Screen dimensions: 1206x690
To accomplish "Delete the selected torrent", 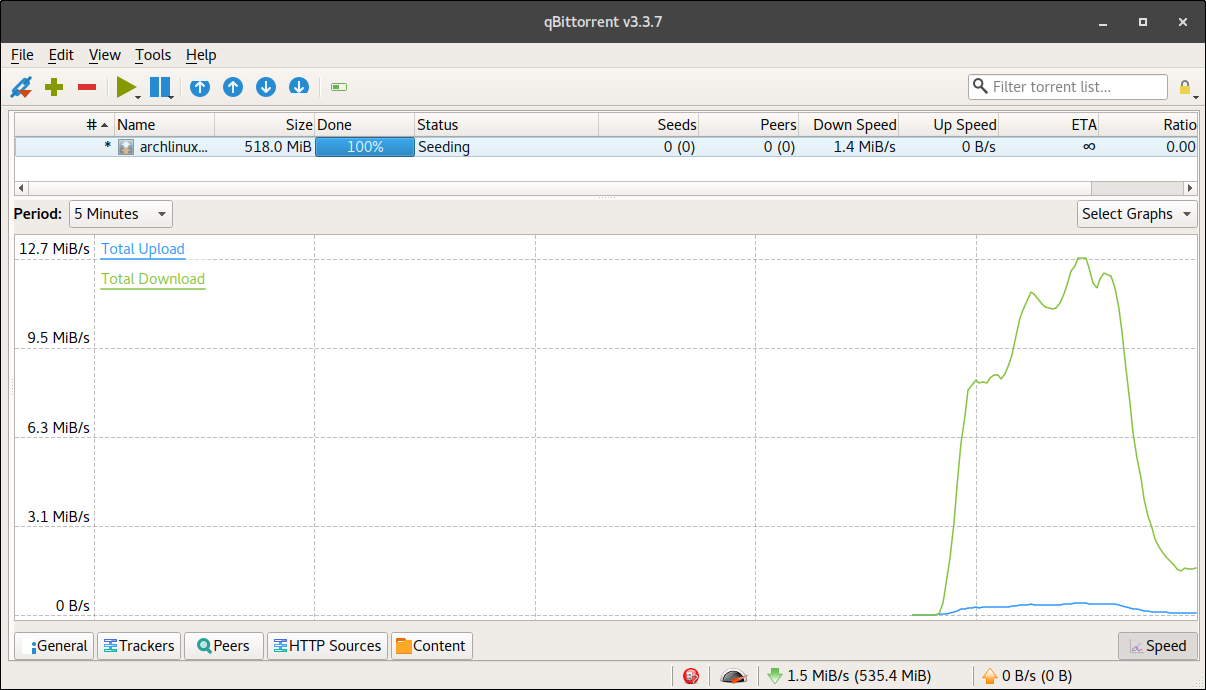I will click(x=86, y=87).
